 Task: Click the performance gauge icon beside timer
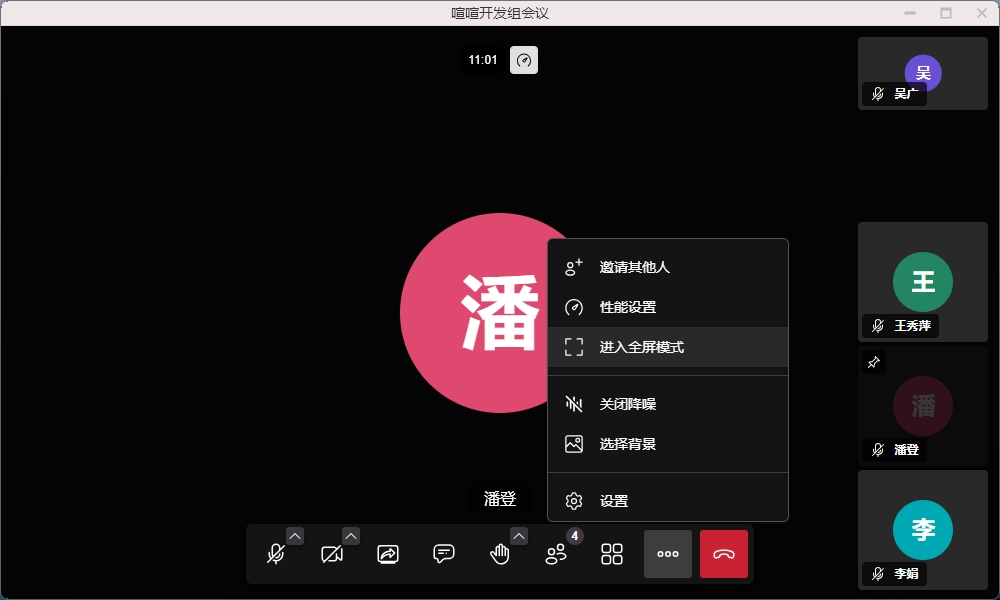click(x=524, y=60)
